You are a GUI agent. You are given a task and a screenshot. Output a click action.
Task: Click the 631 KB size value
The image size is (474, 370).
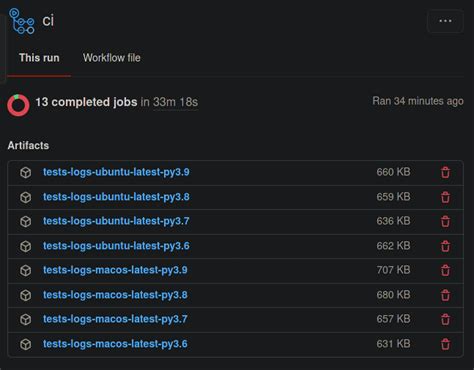click(393, 344)
